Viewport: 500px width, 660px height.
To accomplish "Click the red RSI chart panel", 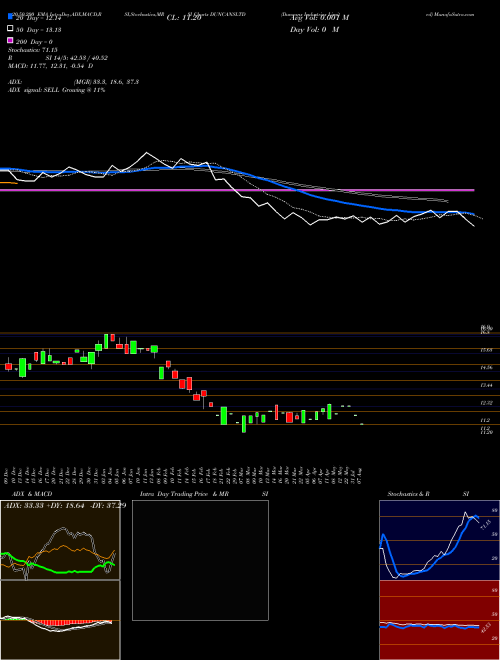I will (x=439, y=620).
